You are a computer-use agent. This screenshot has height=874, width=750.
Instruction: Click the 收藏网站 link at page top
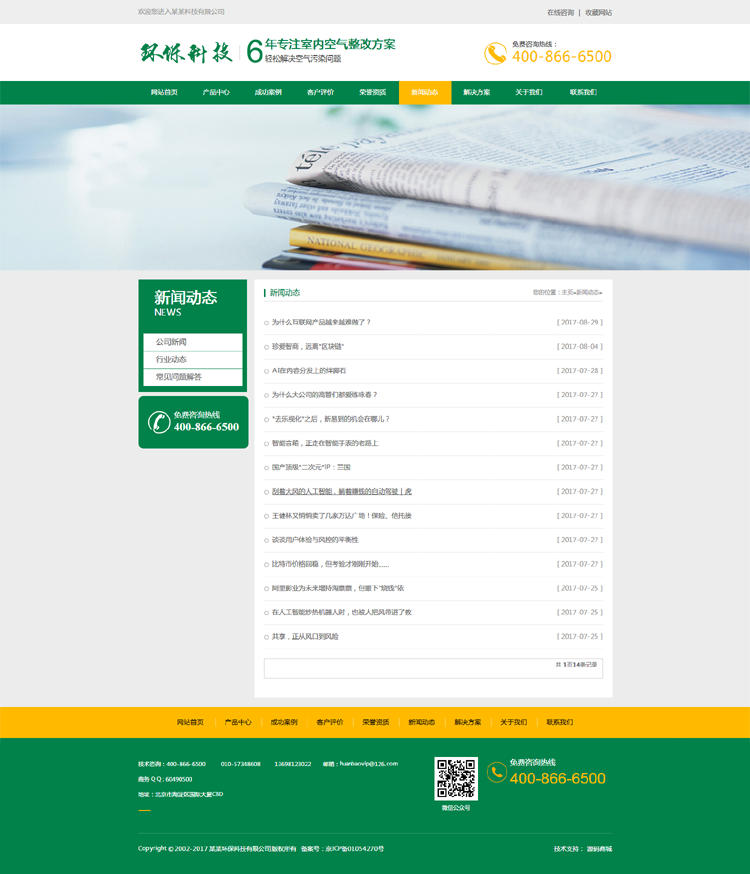point(598,12)
